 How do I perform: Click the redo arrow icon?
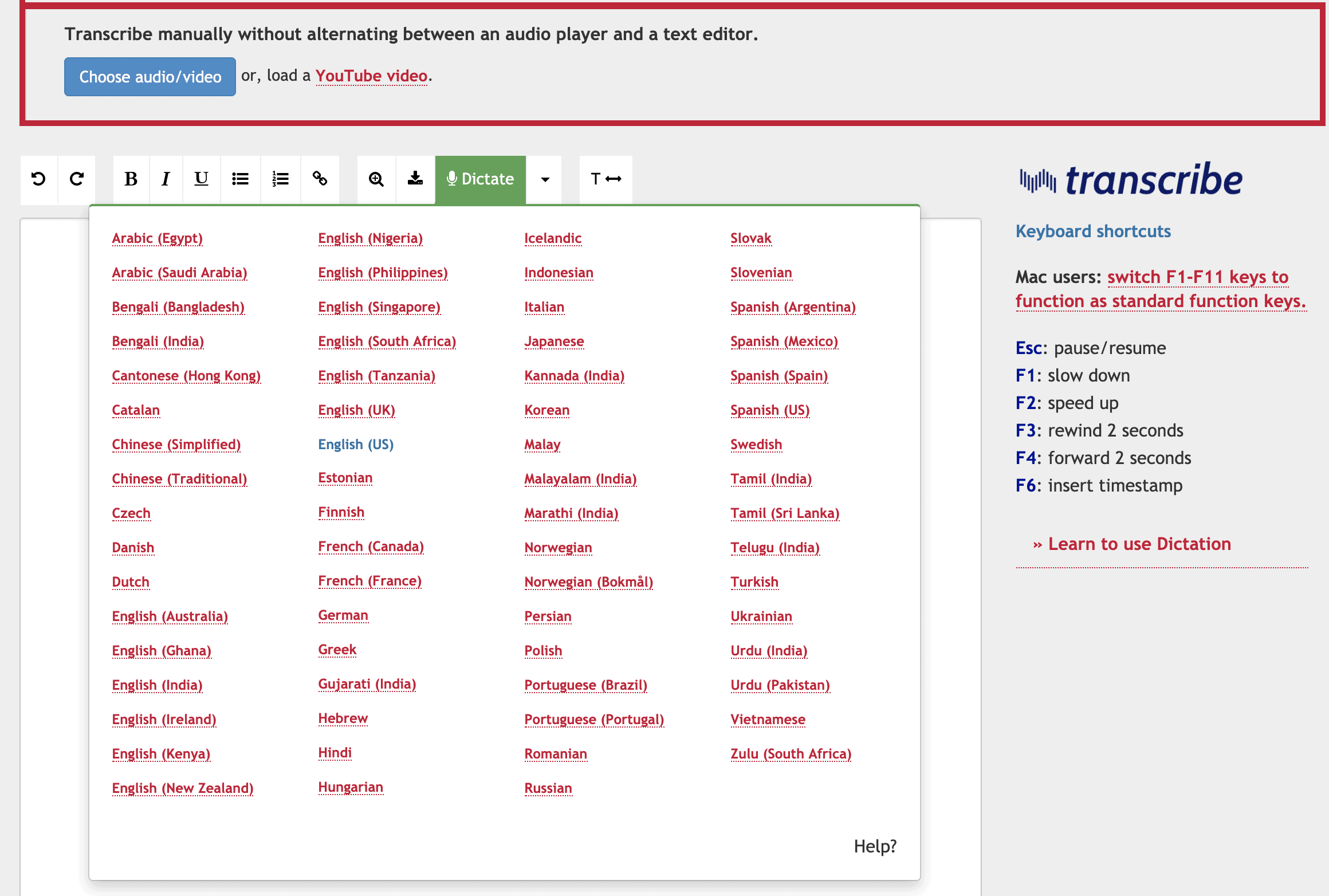point(77,179)
